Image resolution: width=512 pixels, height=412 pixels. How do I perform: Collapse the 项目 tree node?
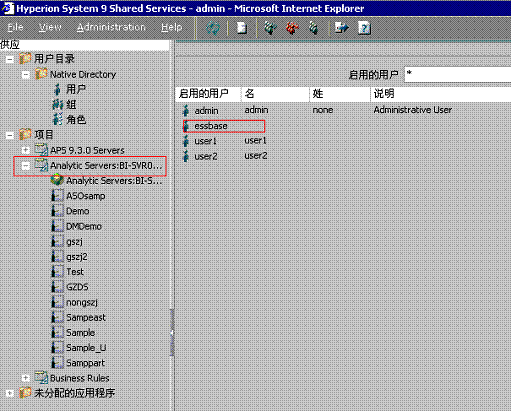click(x=10, y=135)
